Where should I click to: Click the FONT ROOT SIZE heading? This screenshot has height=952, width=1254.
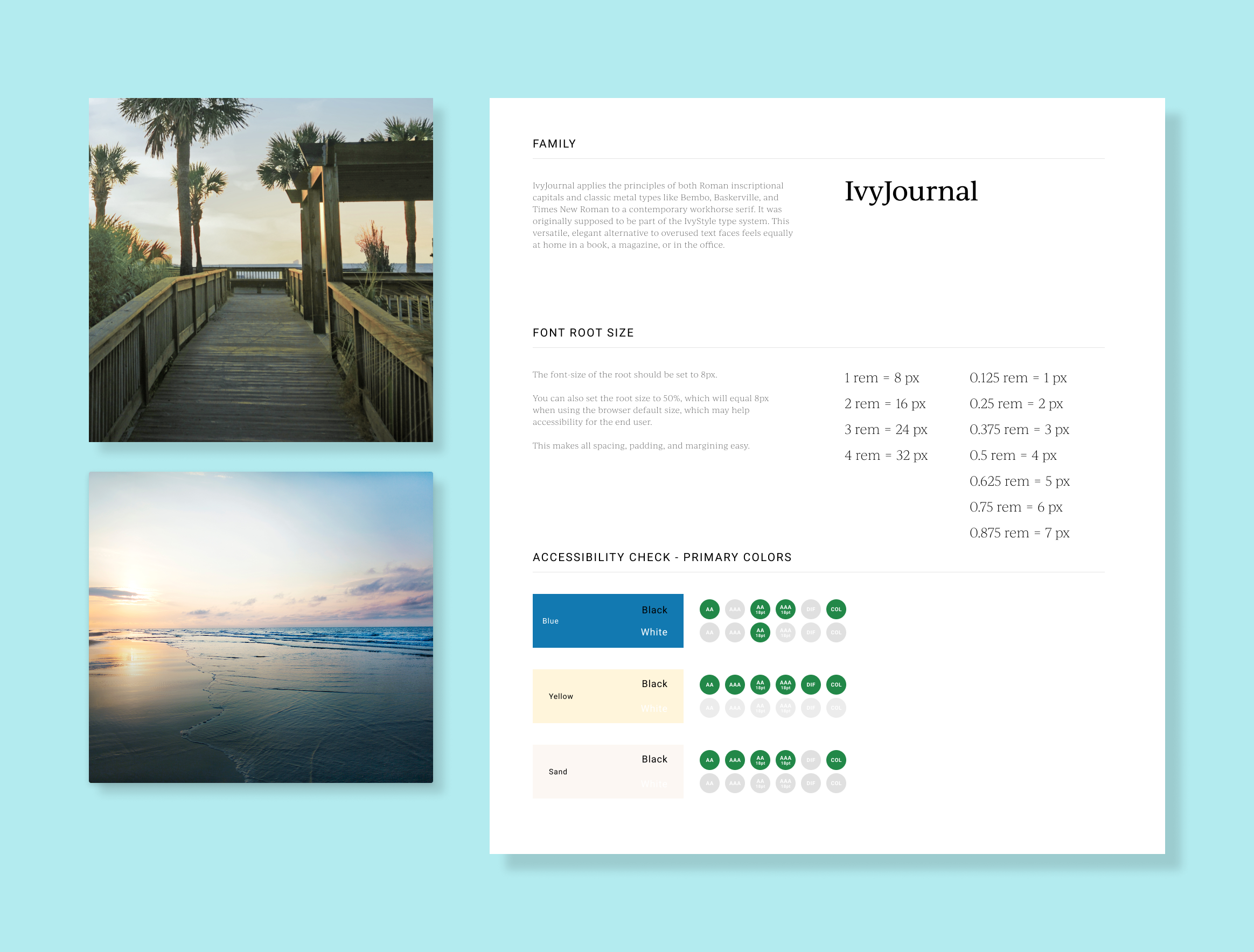point(583,333)
